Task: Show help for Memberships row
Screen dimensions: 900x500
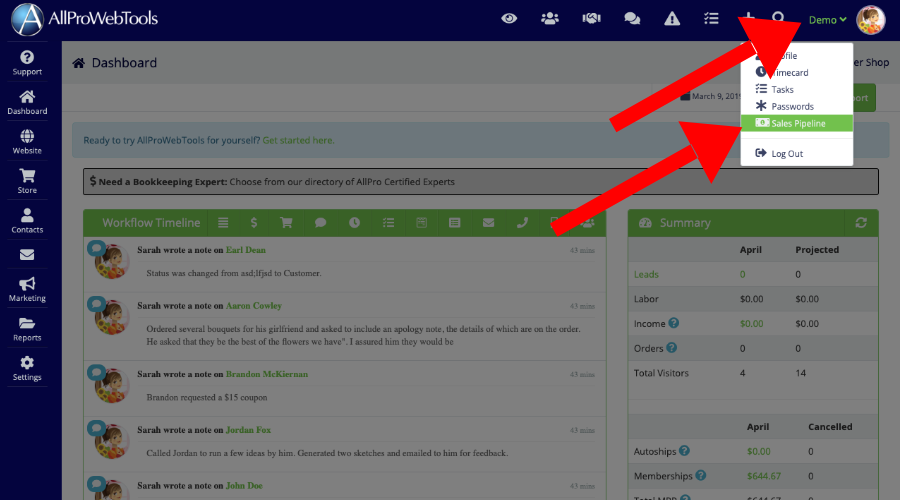Action: [701, 475]
